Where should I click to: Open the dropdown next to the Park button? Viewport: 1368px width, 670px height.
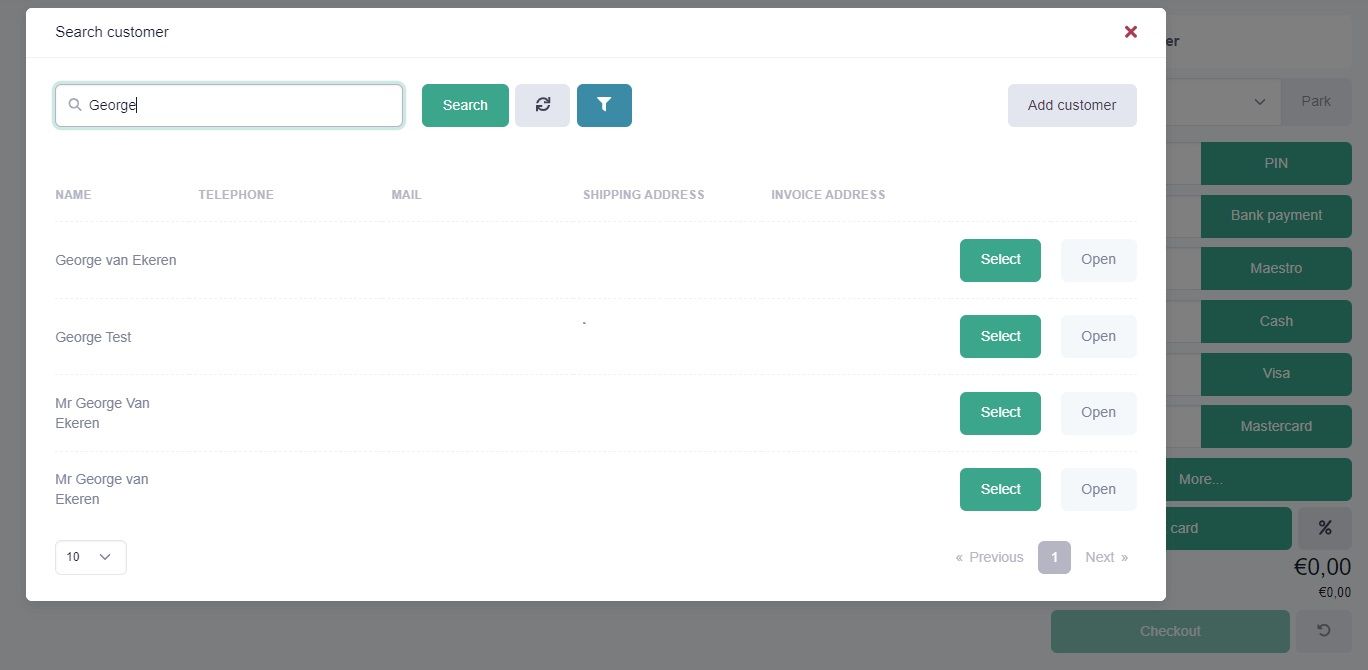pyautogui.click(x=1260, y=102)
